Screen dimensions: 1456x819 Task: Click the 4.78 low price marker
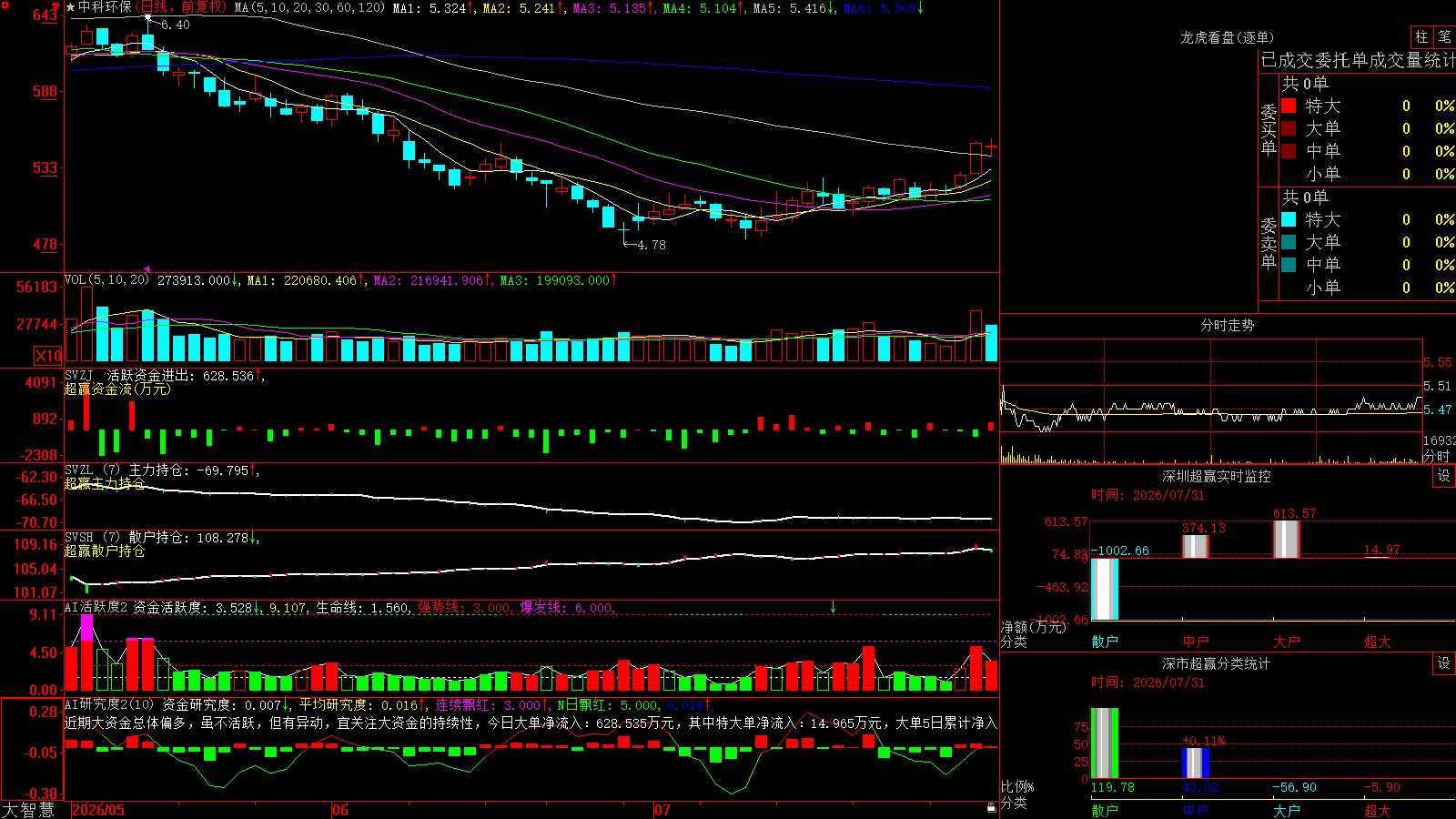tap(652, 245)
